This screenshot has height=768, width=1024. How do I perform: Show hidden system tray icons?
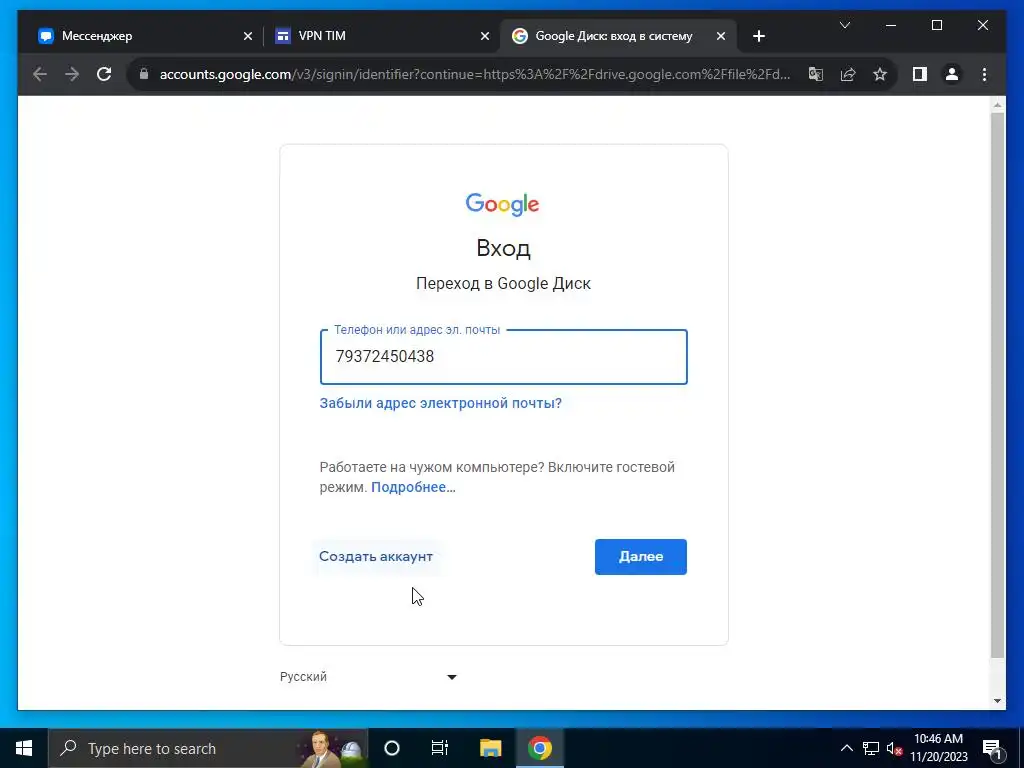click(x=846, y=748)
